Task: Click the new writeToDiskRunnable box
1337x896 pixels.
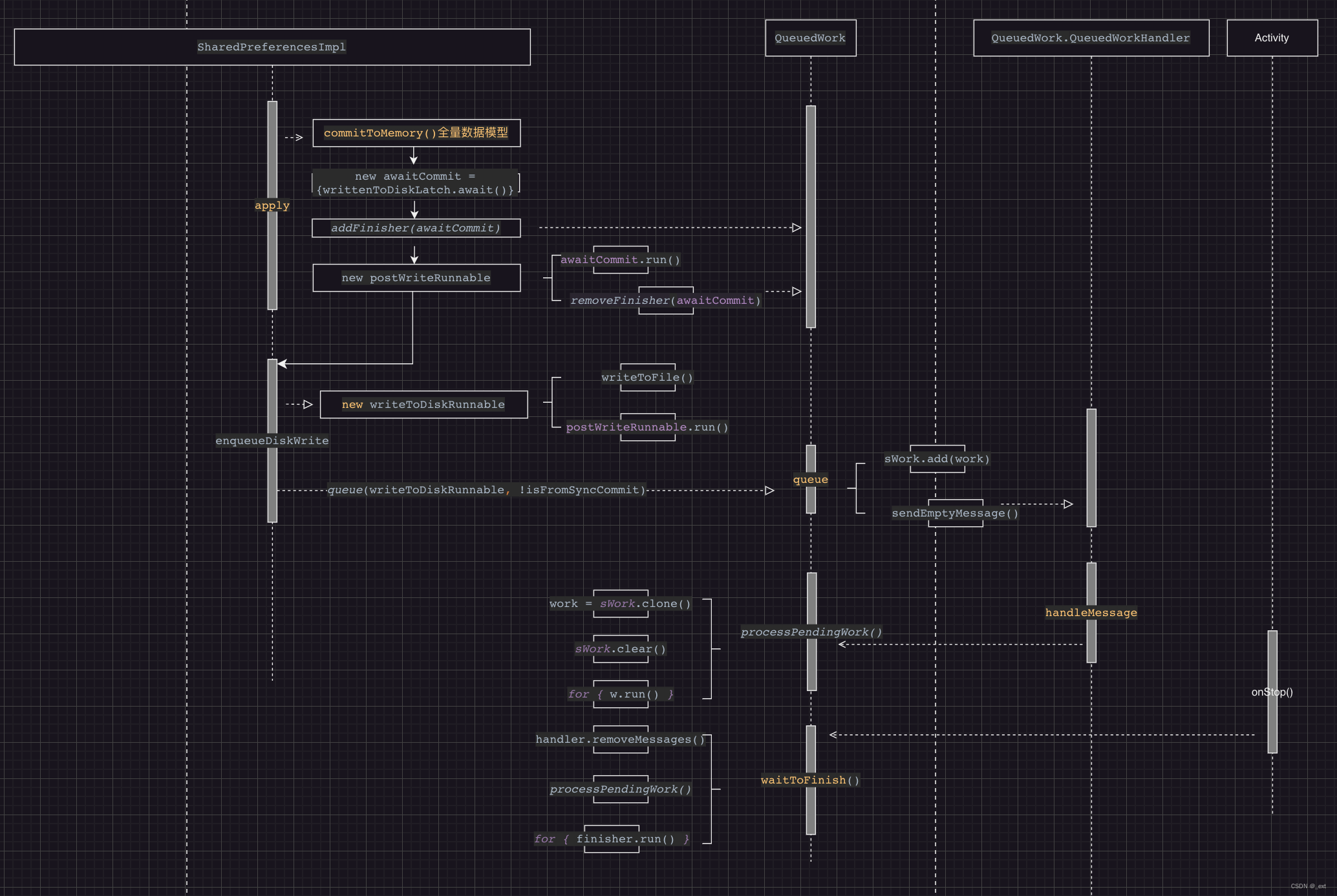Action: (x=423, y=404)
